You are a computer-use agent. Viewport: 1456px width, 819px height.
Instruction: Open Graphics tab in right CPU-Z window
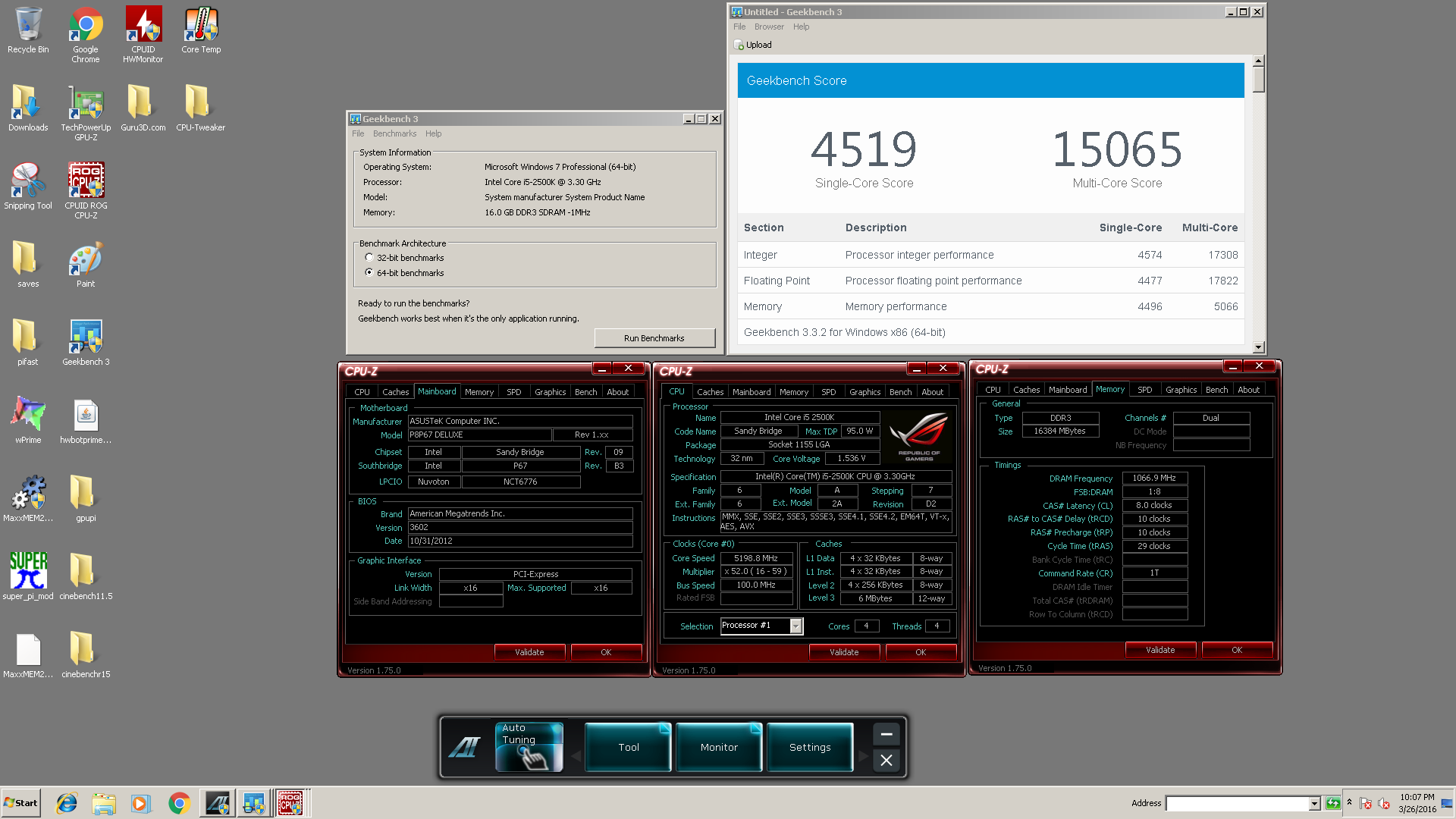point(1181,390)
